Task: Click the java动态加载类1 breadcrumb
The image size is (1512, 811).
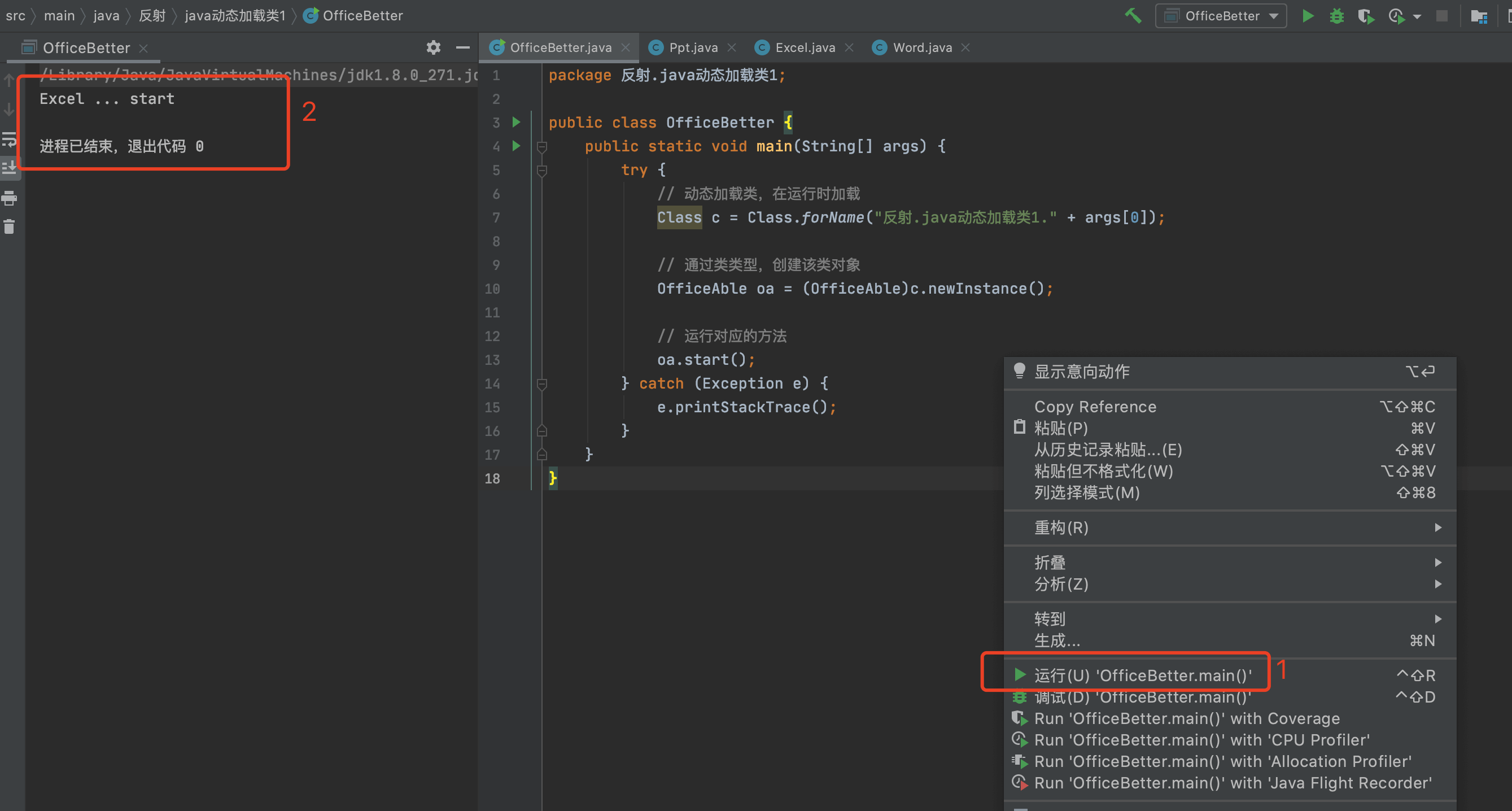Action: pos(235,16)
